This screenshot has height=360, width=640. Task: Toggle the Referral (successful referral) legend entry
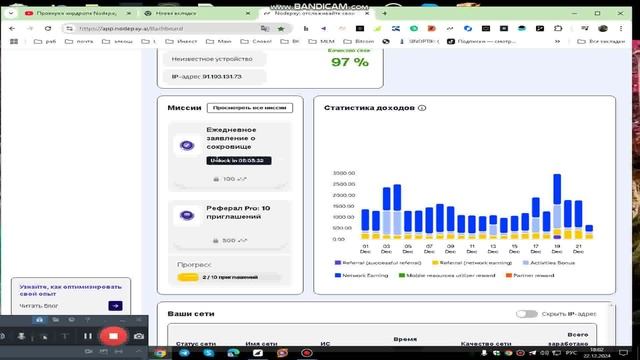click(x=378, y=263)
